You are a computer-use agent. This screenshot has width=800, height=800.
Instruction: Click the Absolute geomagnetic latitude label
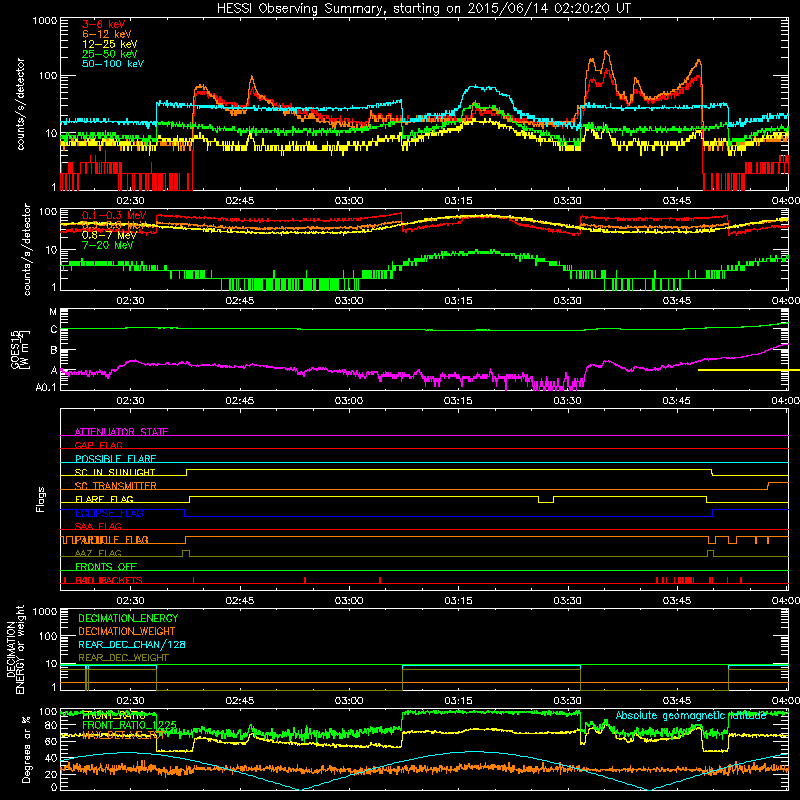coord(691,716)
